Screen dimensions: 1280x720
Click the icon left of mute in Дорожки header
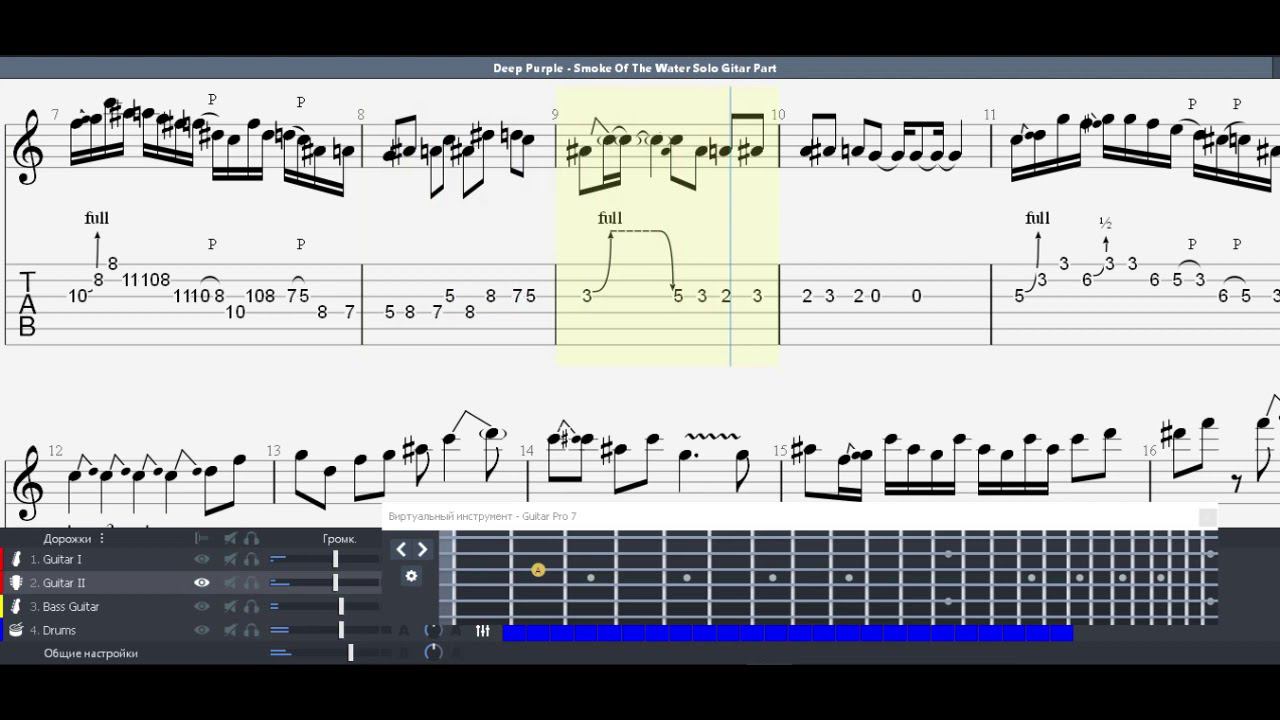202,538
